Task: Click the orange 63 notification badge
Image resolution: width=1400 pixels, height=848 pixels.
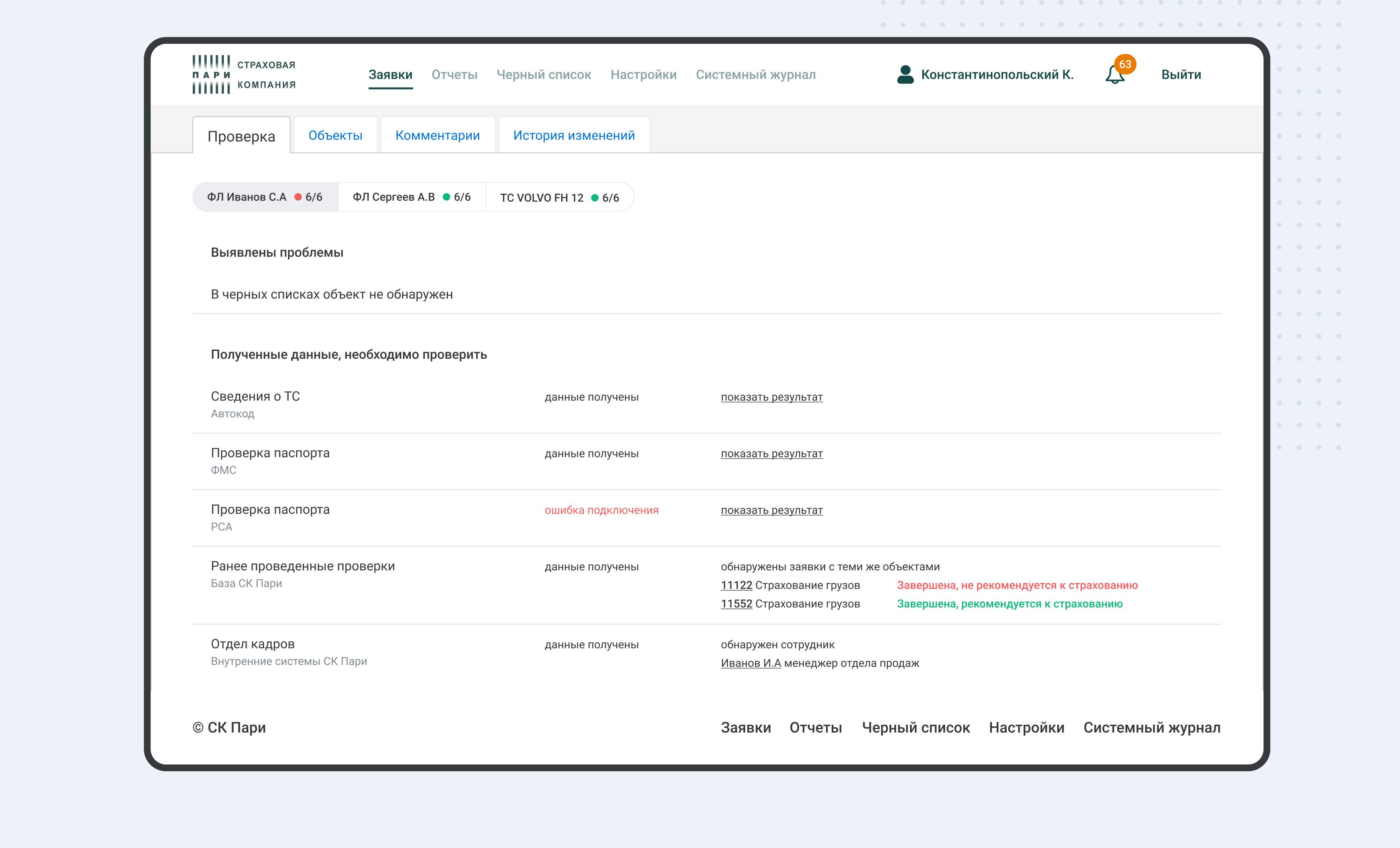Action: pos(1125,64)
